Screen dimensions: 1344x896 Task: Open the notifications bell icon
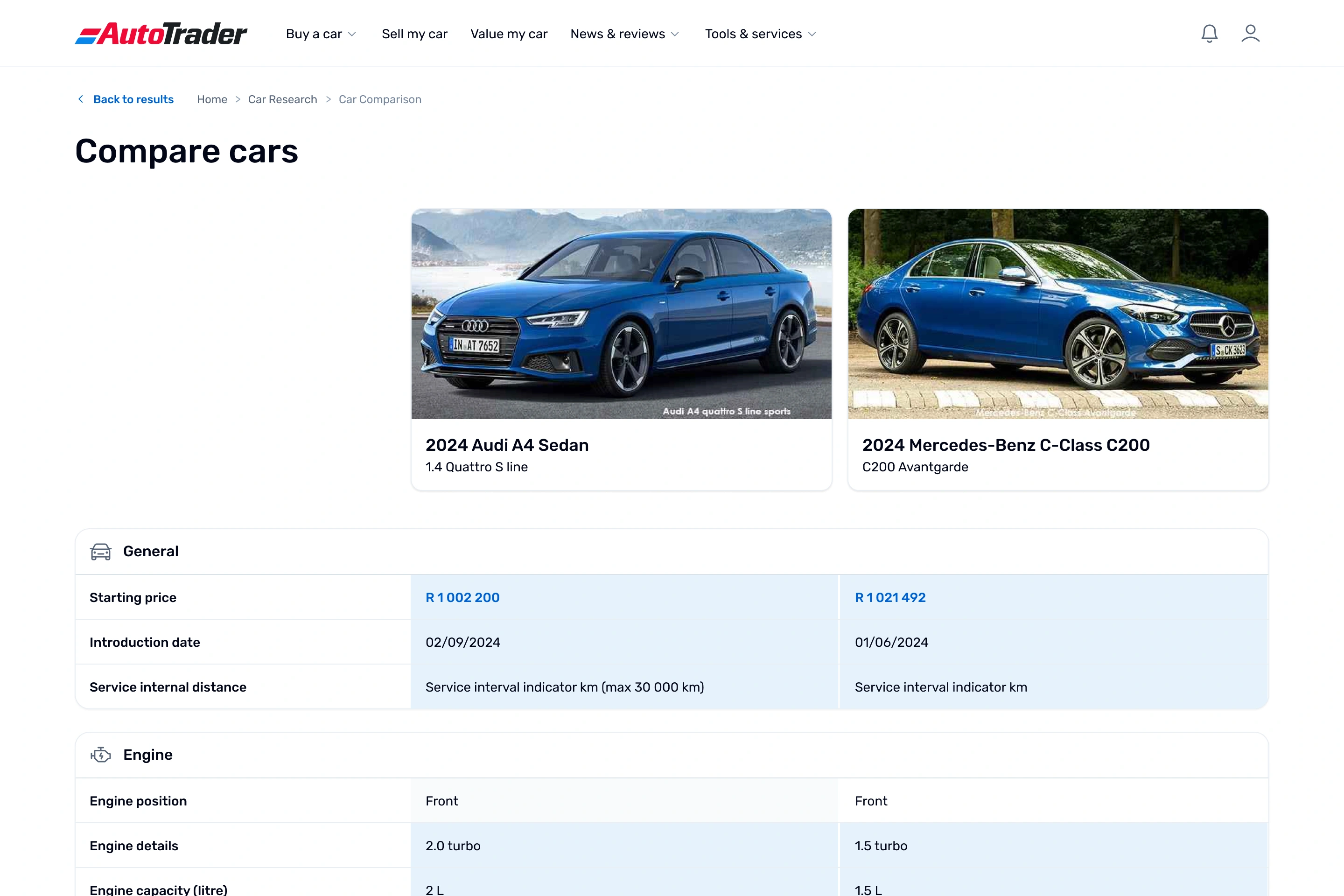(x=1209, y=34)
